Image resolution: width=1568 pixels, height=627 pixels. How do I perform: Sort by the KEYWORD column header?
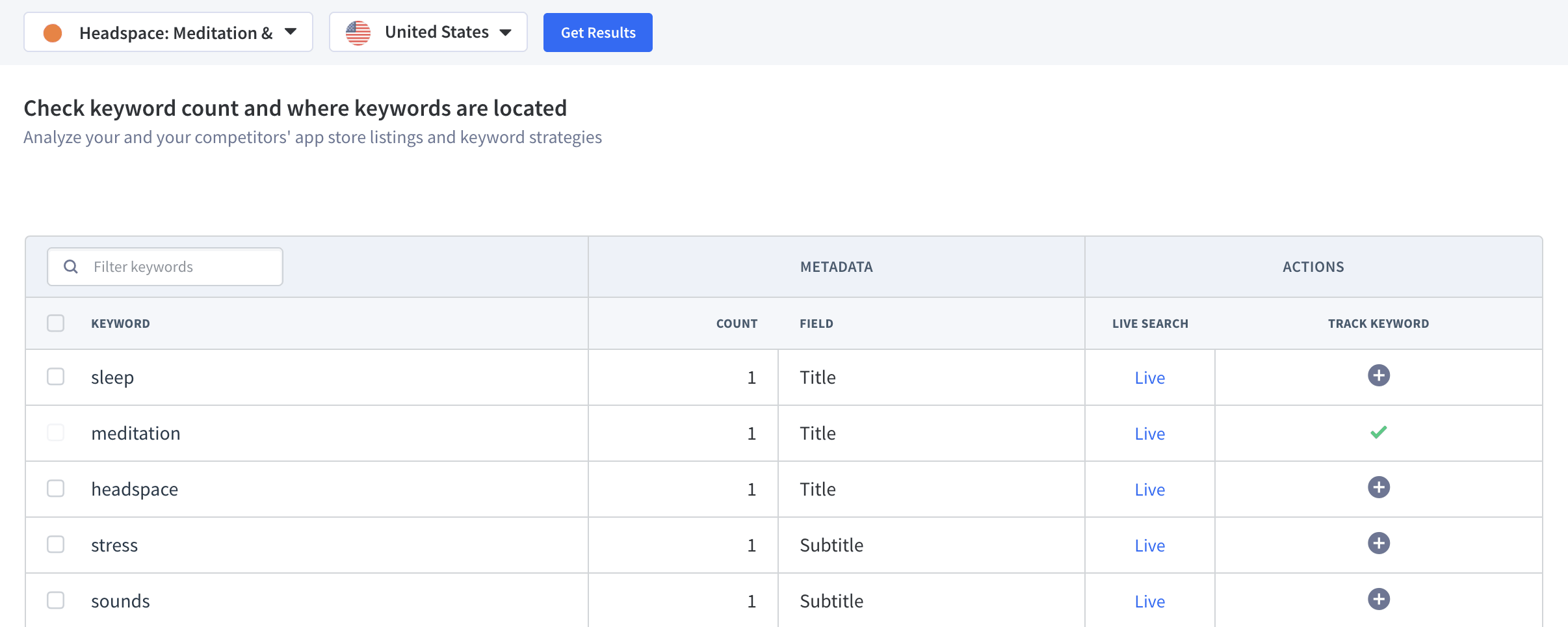(120, 324)
